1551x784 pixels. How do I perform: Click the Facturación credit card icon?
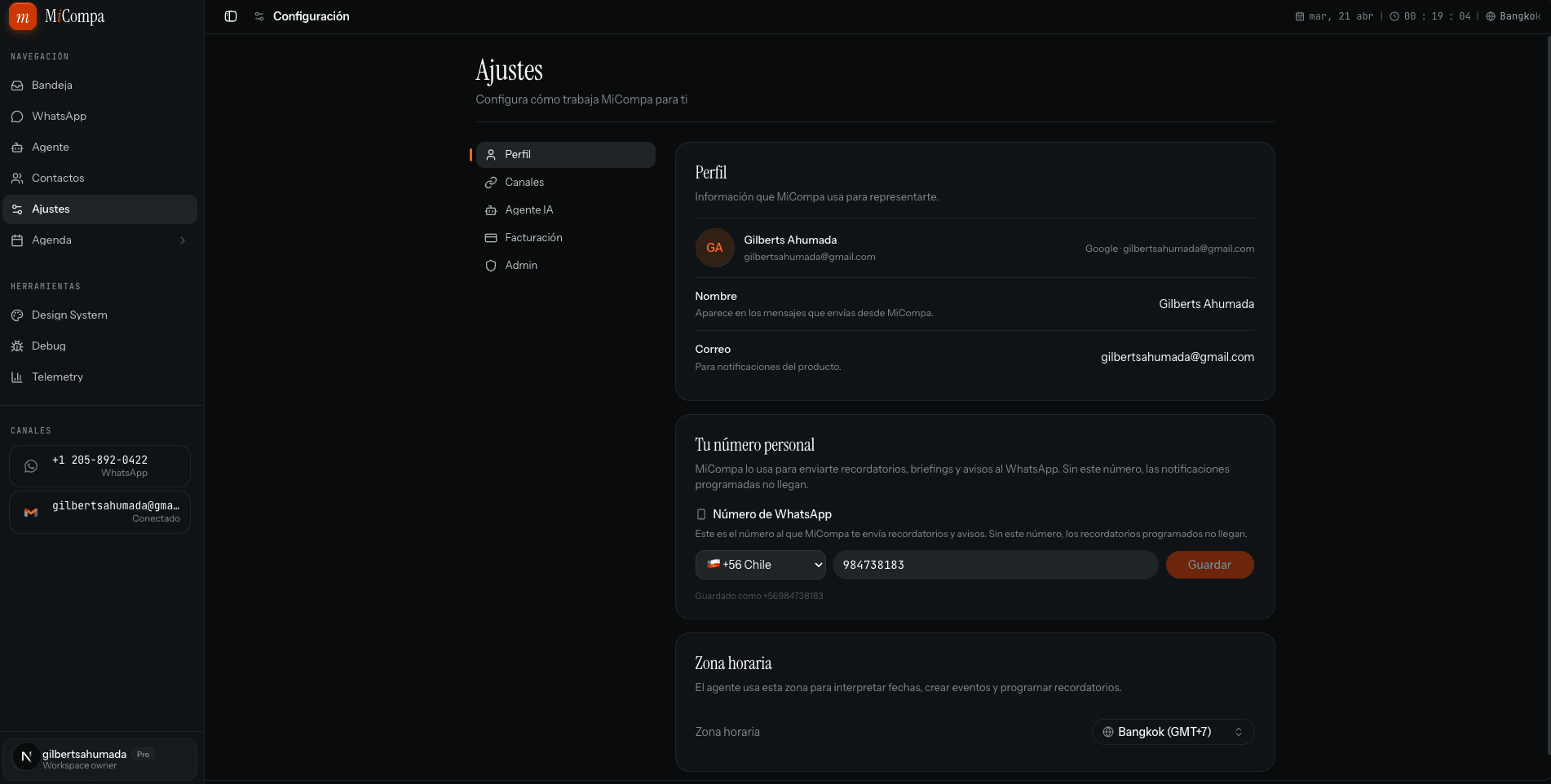pyautogui.click(x=491, y=238)
